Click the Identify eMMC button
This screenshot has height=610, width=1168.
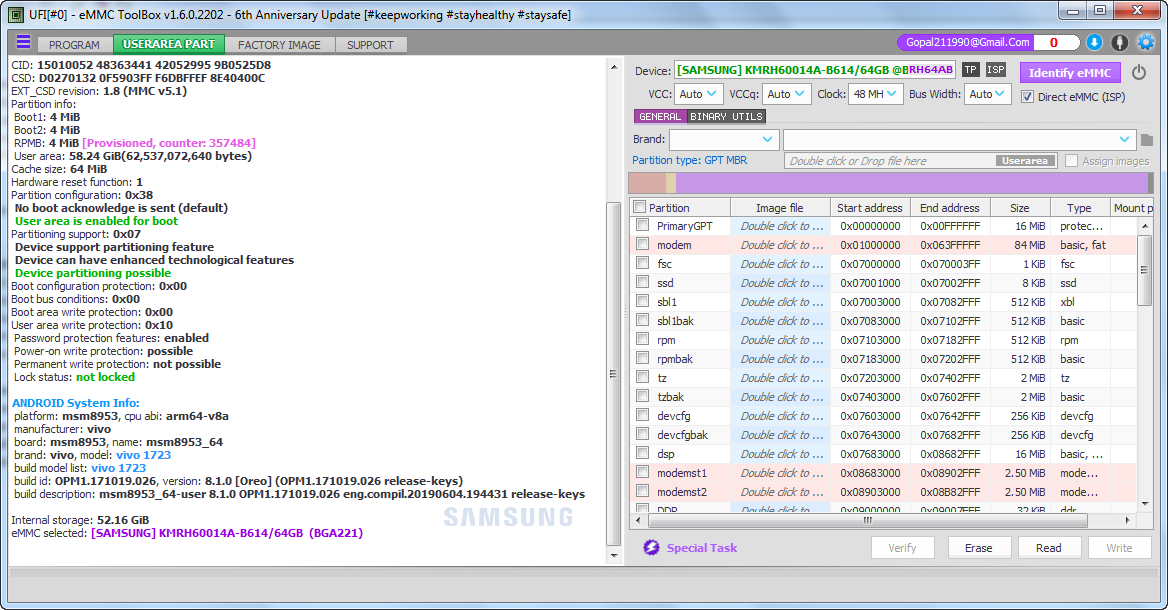(1070, 72)
